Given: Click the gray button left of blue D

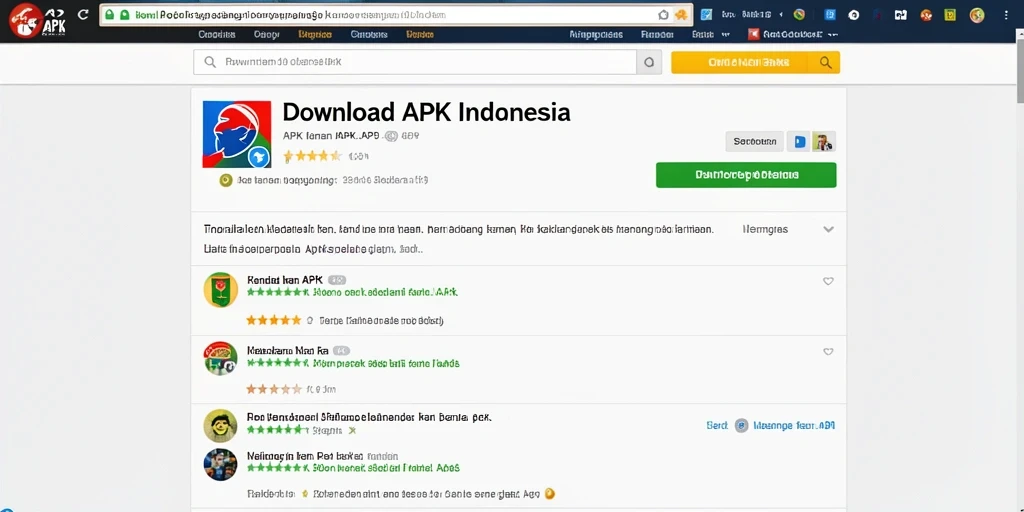Looking at the screenshot, I should pyautogui.click(x=754, y=141).
